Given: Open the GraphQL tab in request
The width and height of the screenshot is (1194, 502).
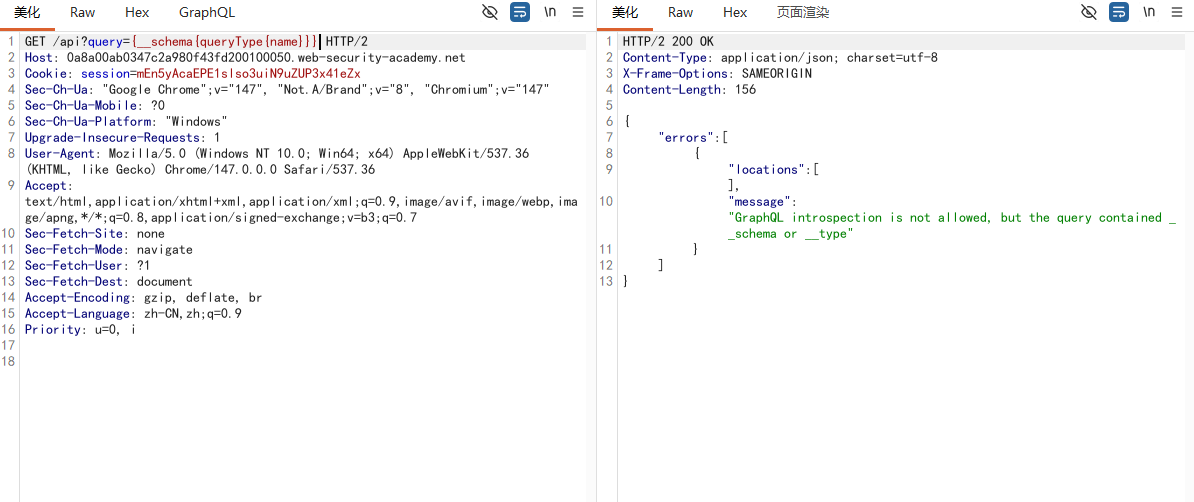Looking at the screenshot, I should click(207, 12).
